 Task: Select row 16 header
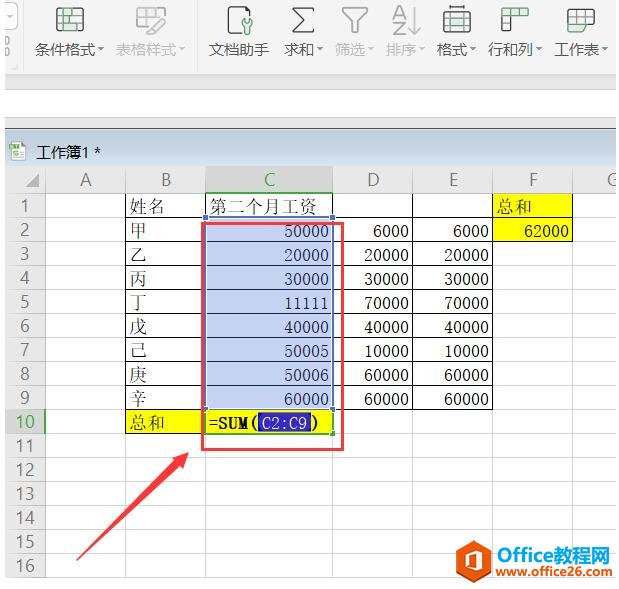click(25, 565)
